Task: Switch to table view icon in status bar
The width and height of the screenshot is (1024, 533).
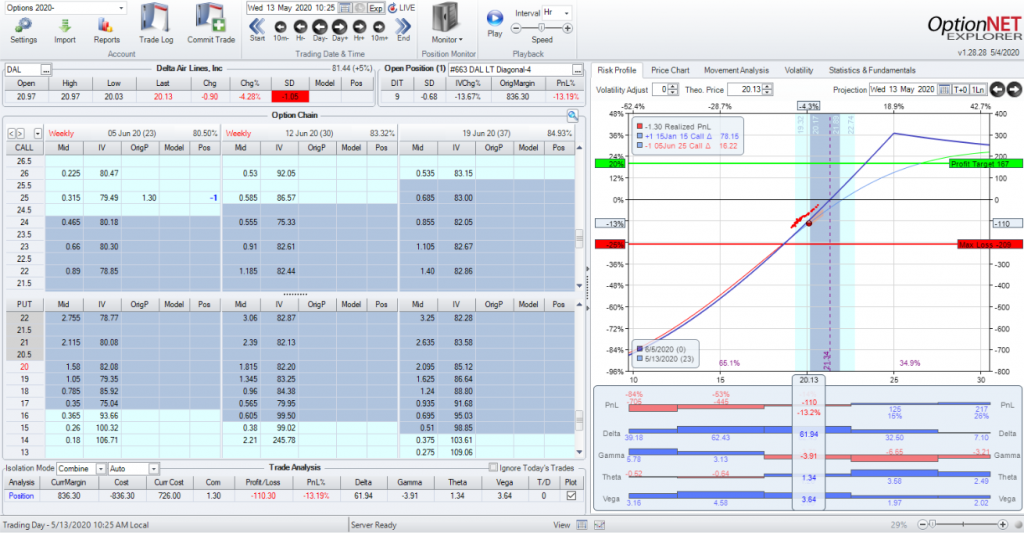Action: pyautogui.click(x=582, y=525)
